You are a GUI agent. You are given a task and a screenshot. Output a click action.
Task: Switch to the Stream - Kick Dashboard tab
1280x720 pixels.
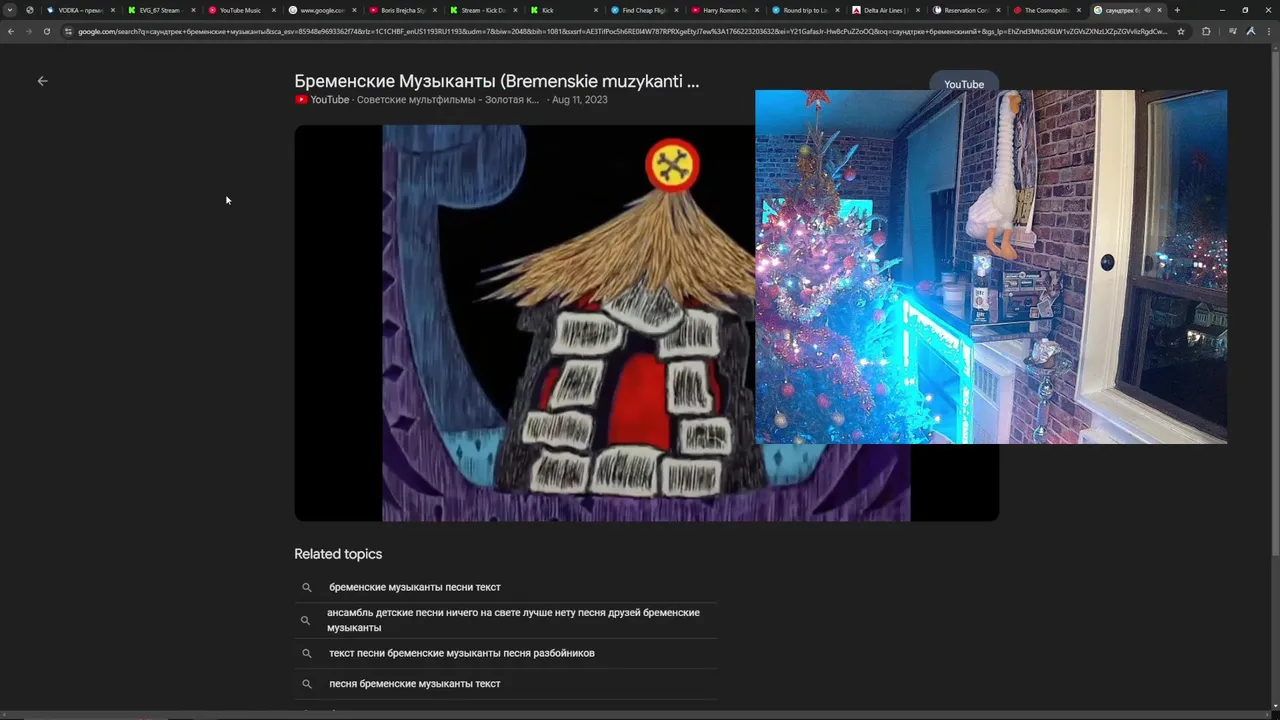(483, 10)
